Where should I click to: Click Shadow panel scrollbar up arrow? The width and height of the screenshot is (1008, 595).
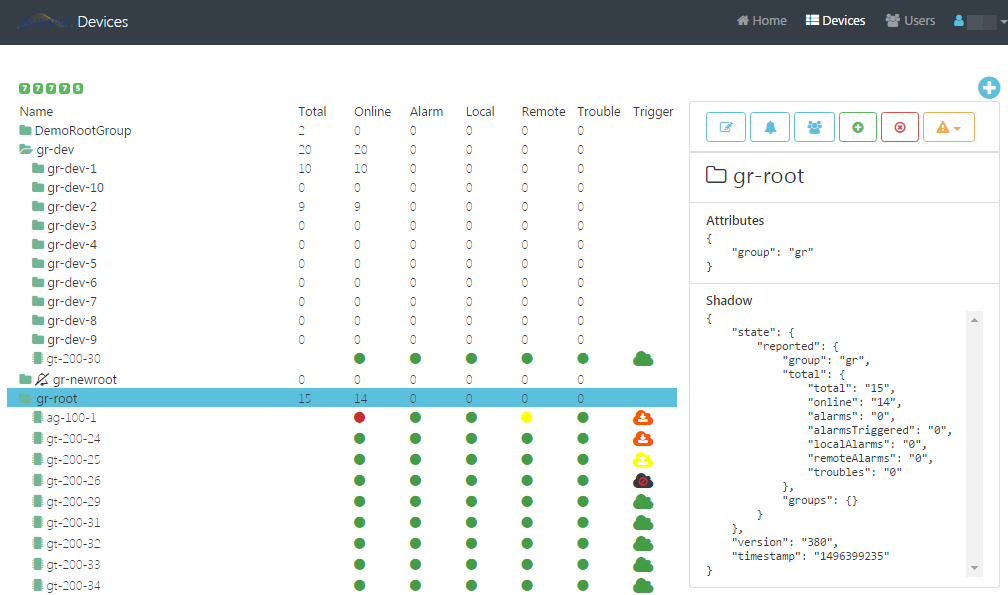coord(975,319)
